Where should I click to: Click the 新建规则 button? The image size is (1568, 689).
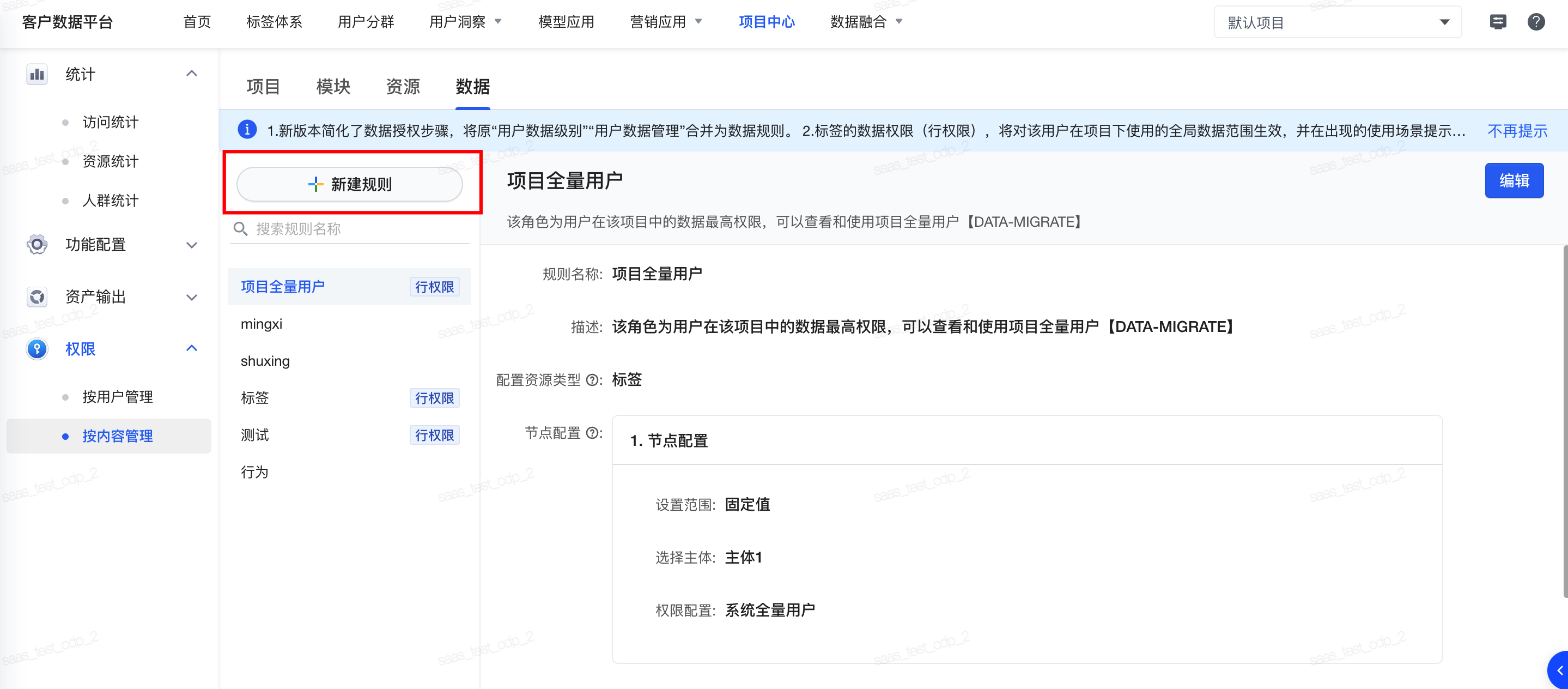point(349,184)
